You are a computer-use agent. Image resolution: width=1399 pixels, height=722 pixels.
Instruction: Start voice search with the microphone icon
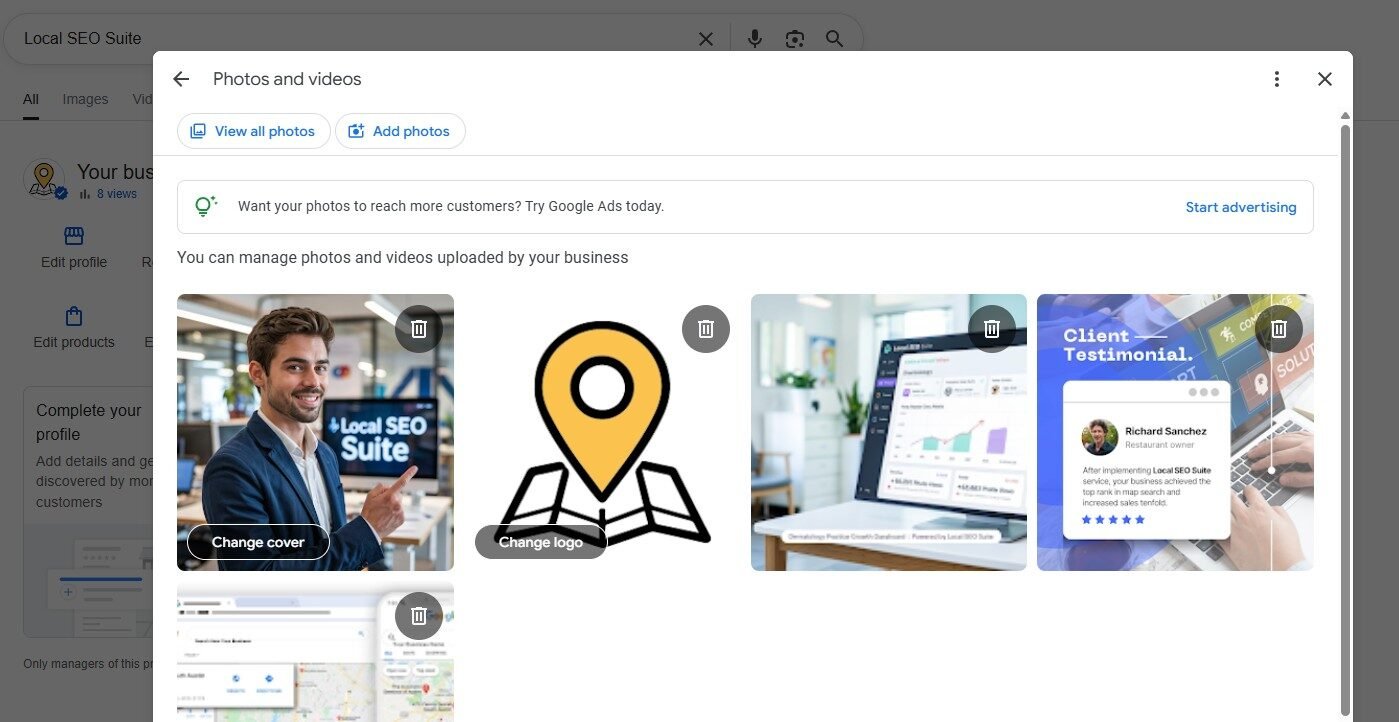[755, 39]
